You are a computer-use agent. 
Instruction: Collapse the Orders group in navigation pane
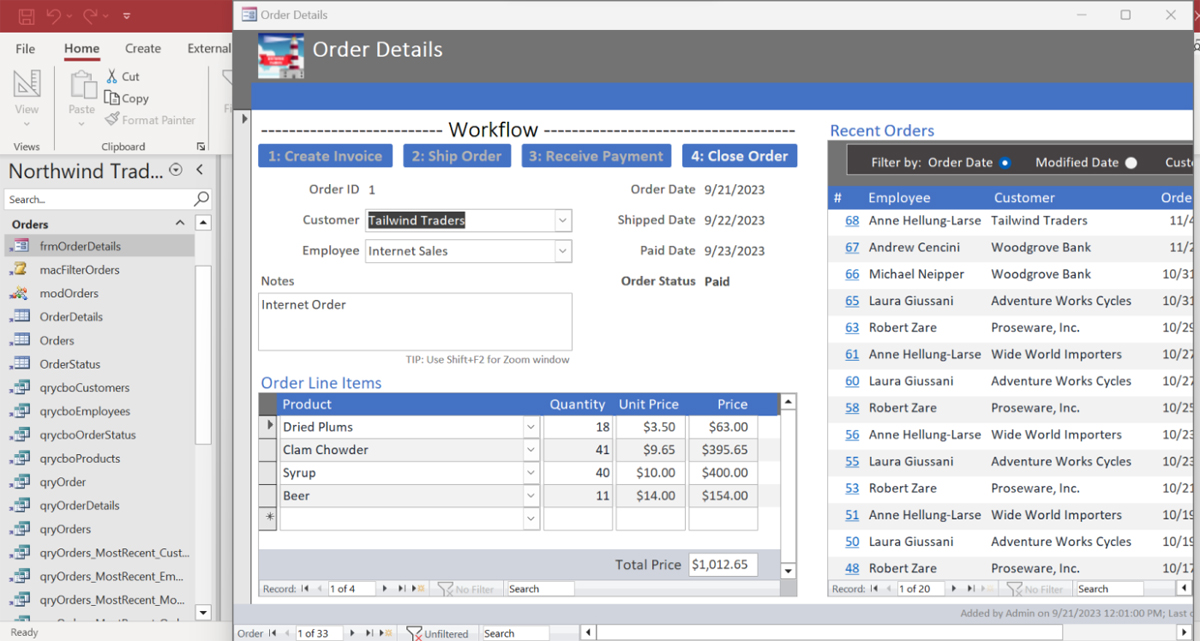click(x=180, y=224)
